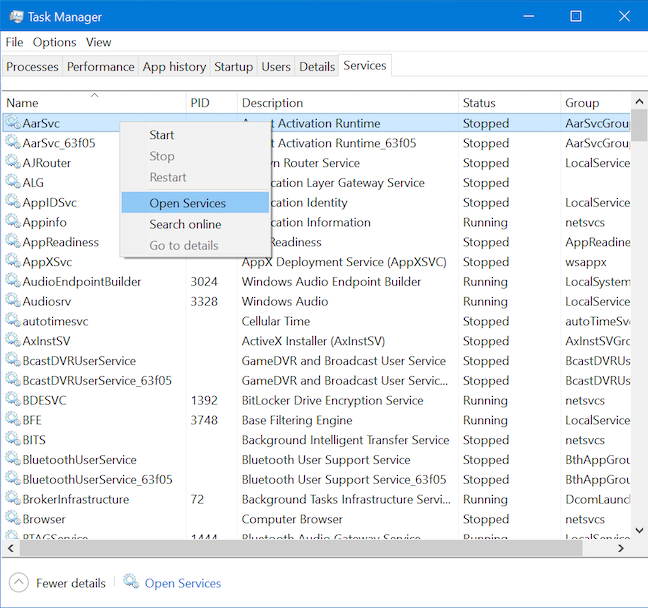Click the icon for BcastDVRUserService_63f05
This screenshot has height=608, width=648.
coord(13,380)
